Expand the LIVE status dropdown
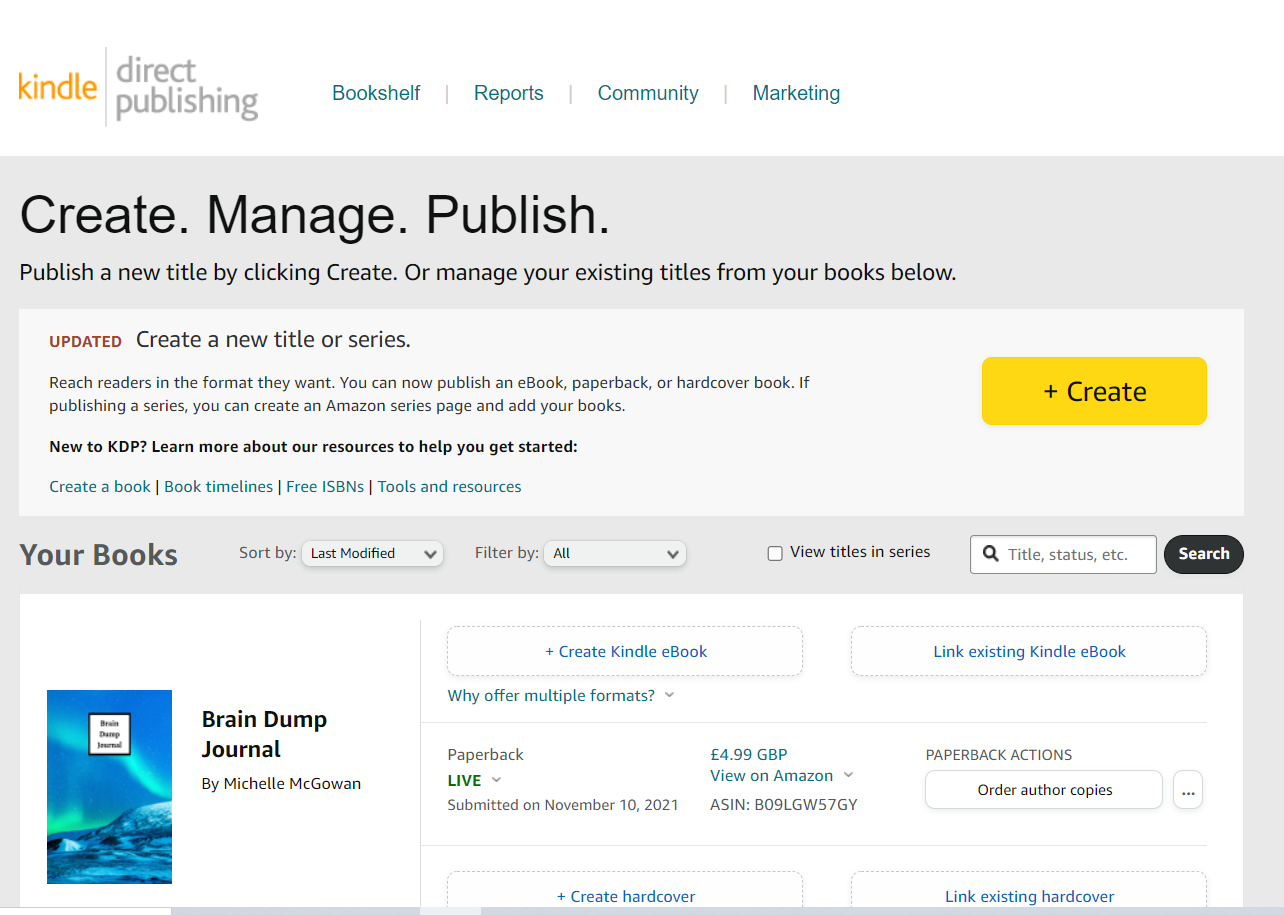1284x915 pixels. coord(474,780)
